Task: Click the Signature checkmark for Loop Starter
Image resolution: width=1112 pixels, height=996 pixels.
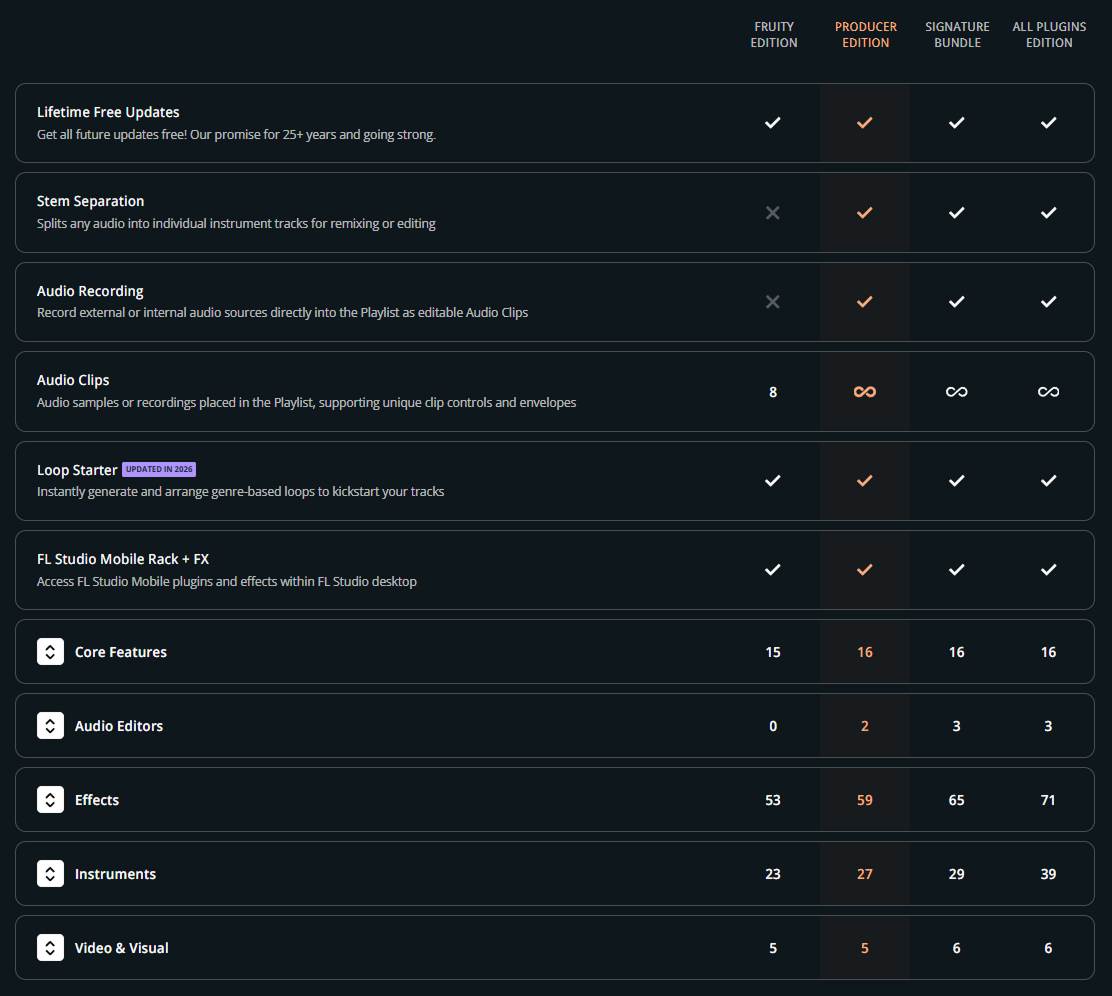Action: [x=957, y=481]
